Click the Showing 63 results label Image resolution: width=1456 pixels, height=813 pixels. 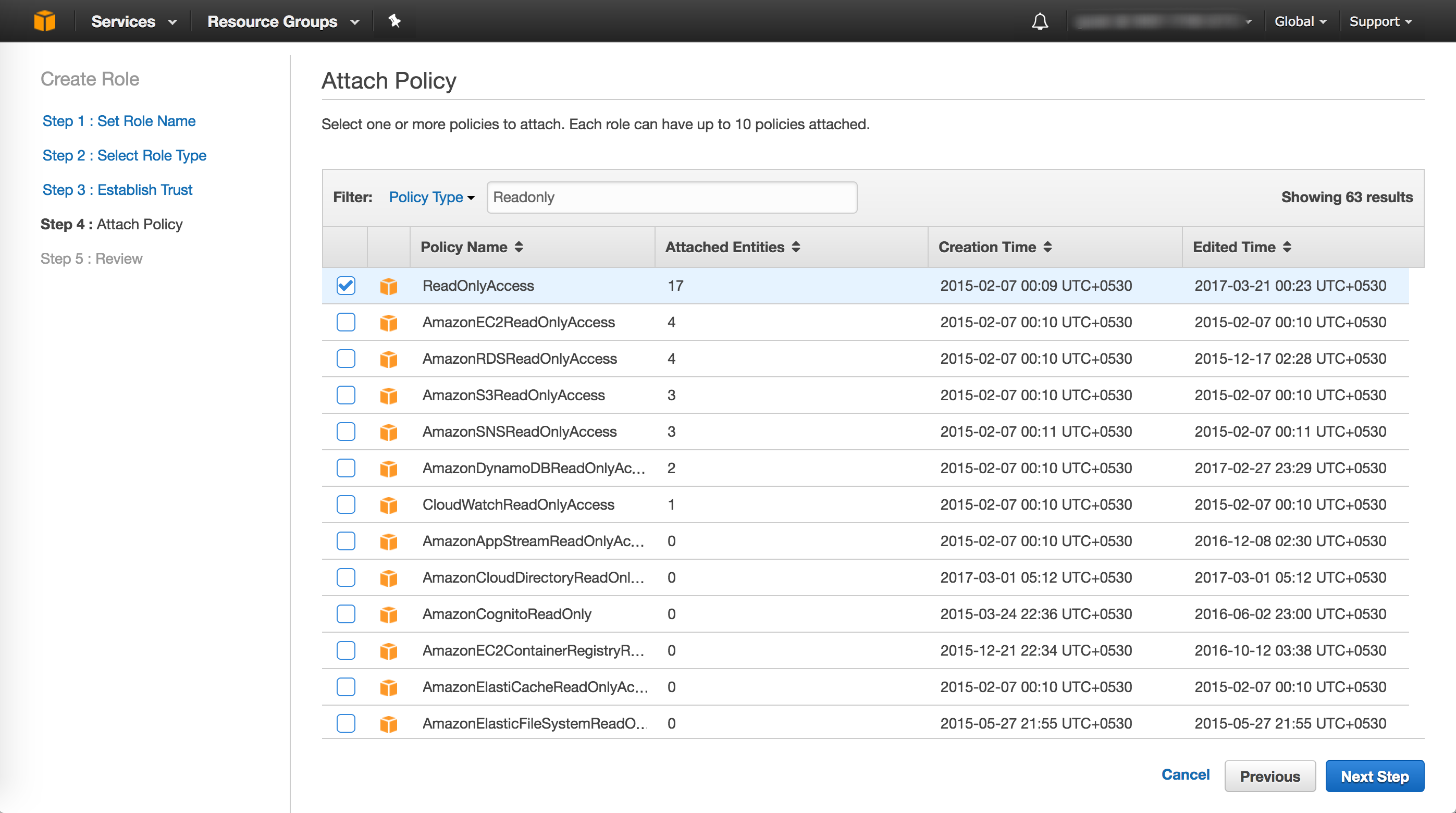[1347, 198]
